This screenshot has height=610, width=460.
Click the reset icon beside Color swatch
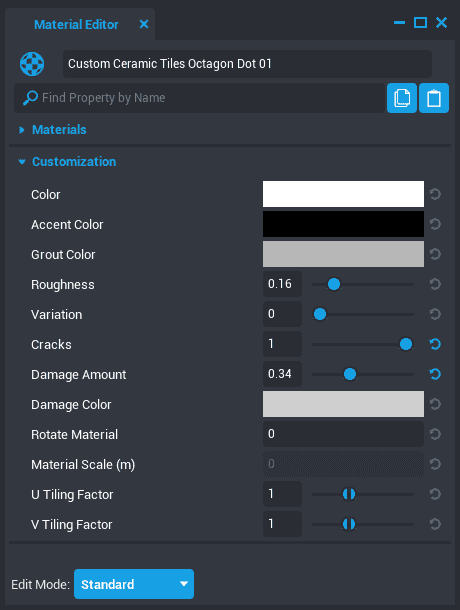point(435,194)
